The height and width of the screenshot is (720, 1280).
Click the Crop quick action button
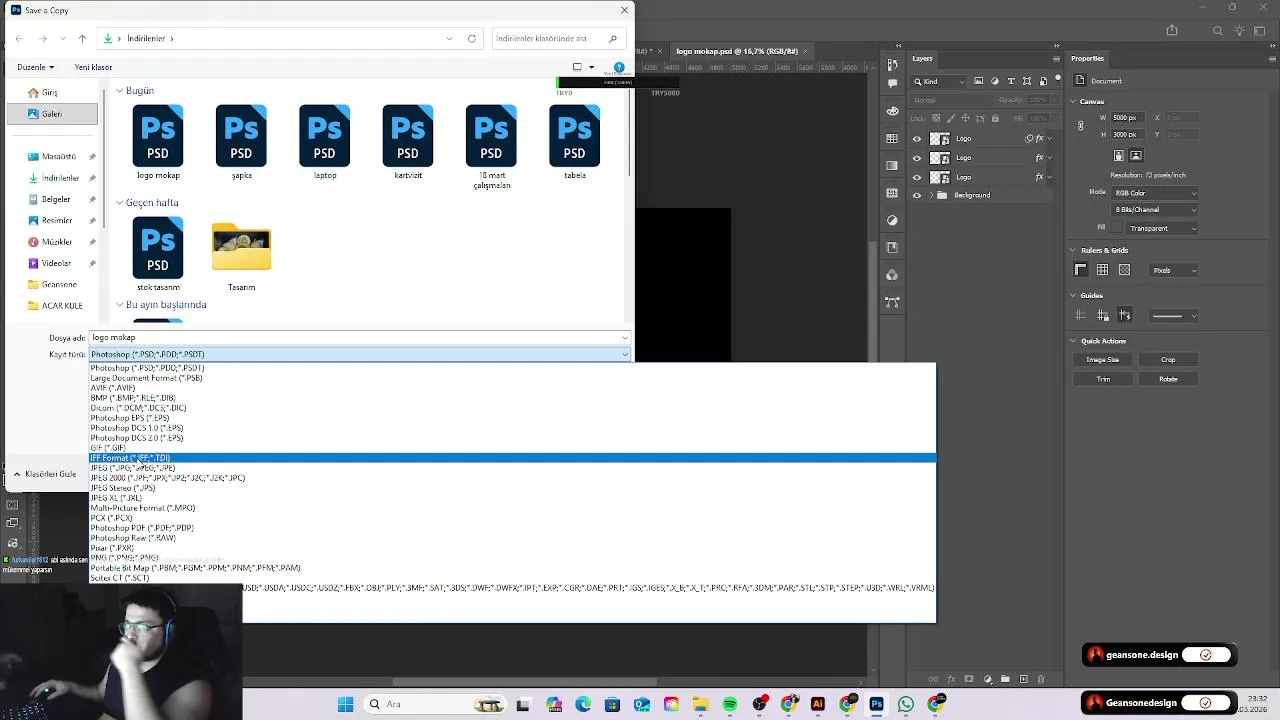(1168, 360)
